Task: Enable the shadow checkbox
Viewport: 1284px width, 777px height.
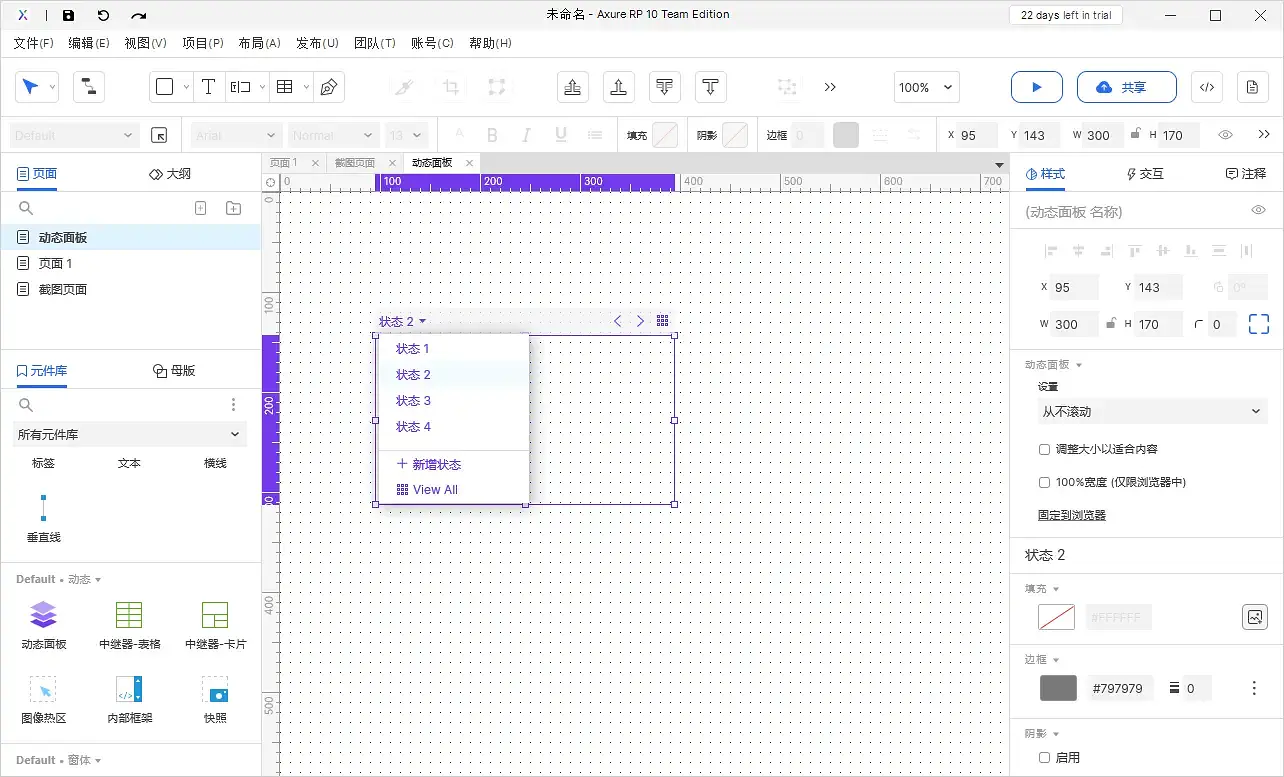Action: (x=1045, y=758)
